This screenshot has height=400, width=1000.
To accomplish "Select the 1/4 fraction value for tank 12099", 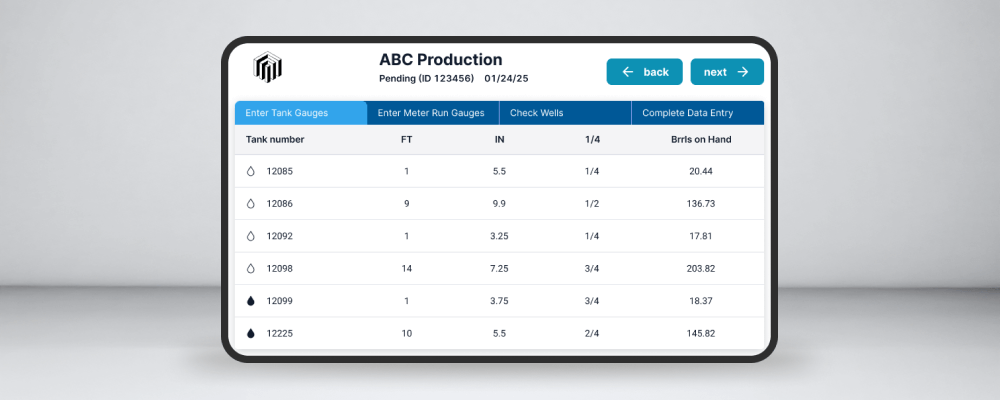I will [592, 301].
